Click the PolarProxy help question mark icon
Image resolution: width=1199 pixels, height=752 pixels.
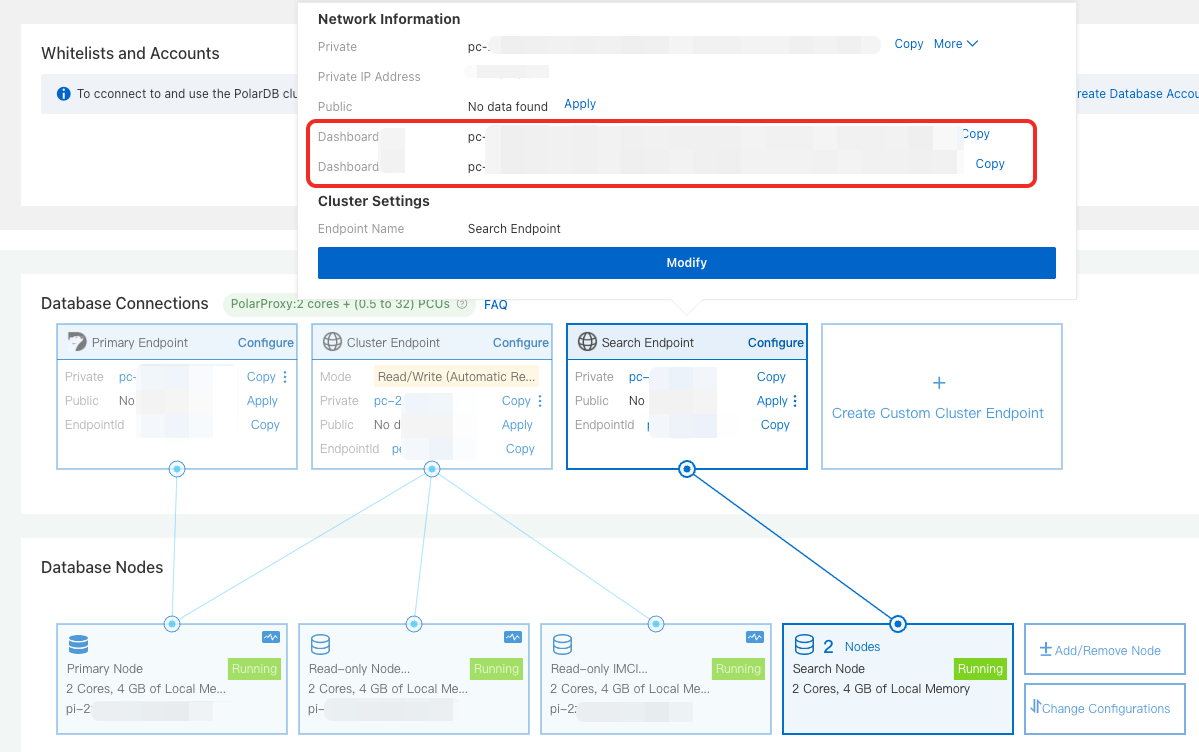462,304
